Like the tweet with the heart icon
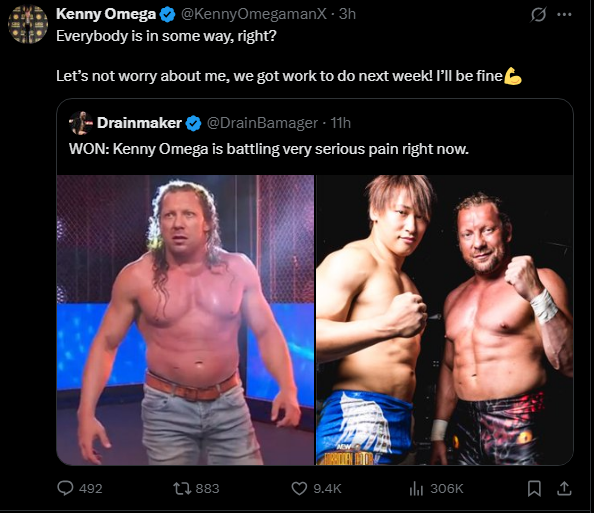This screenshot has height=513, width=594. point(299,488)
